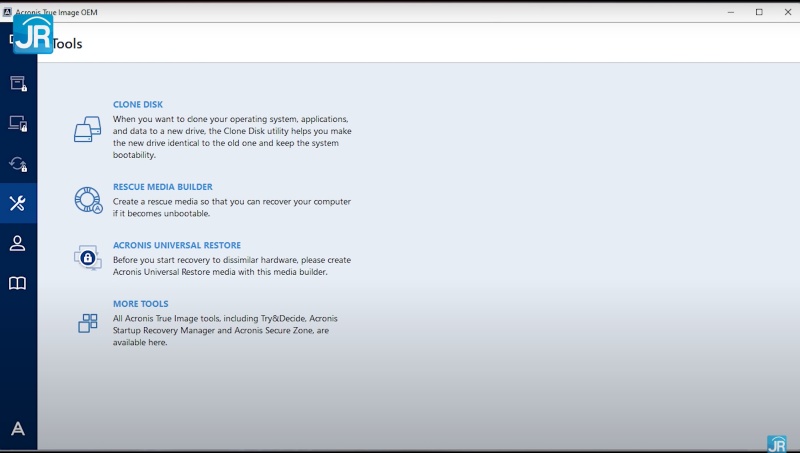Open the CLONE DISK link
Viewport: 800px width, 453px height.
[x=138, y=105]
